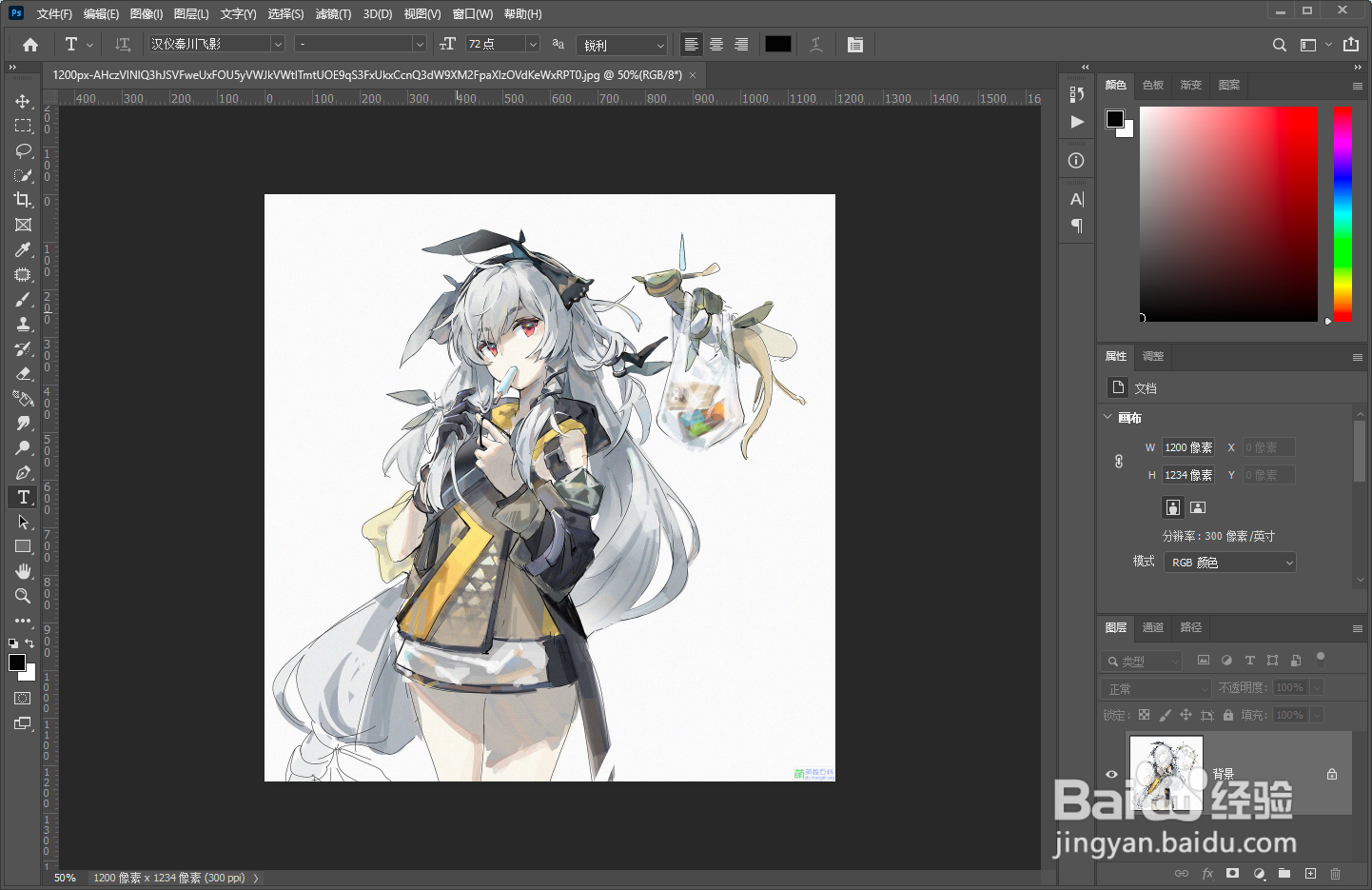
Task: Select the Smudge tool
Action: click(x=23, y=423)
